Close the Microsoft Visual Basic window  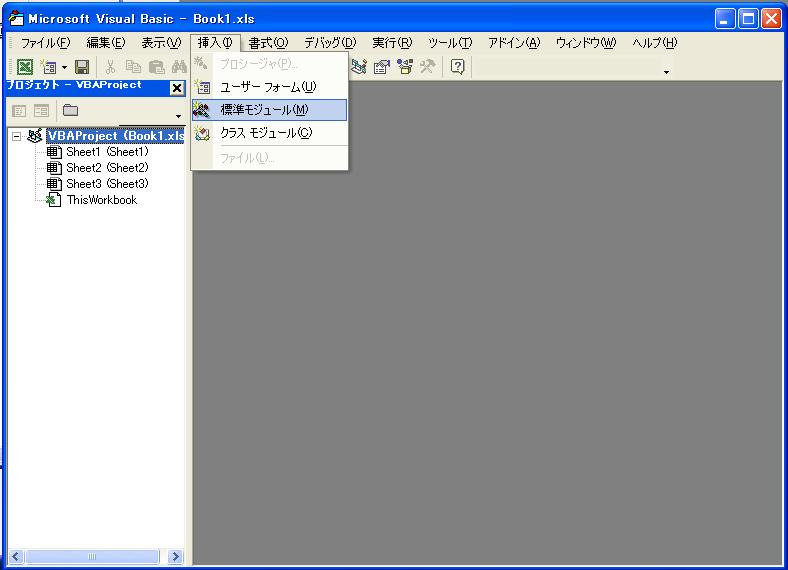pos(771,19)
